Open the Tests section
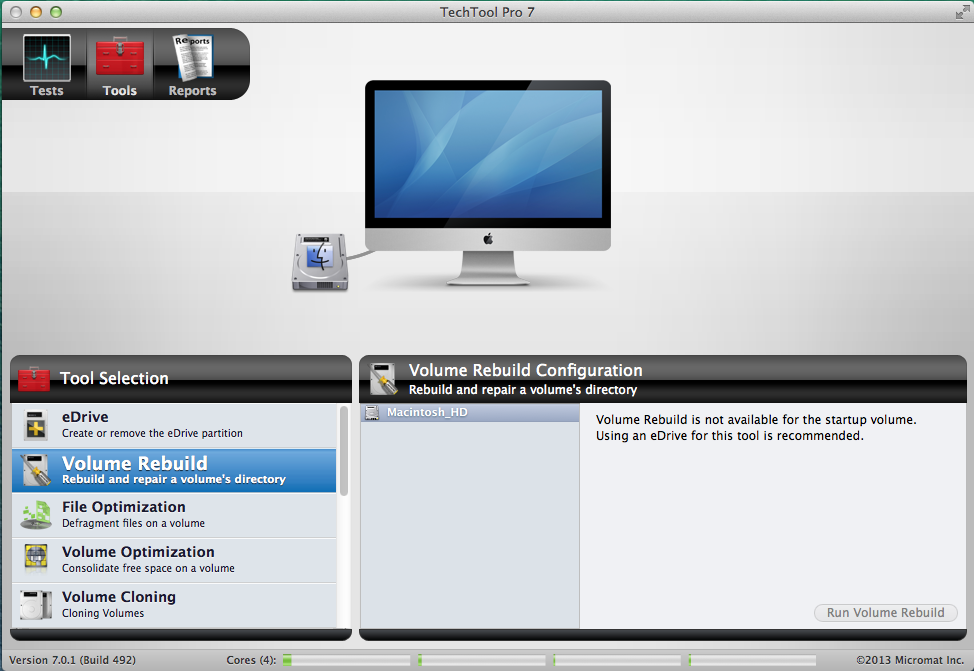The image size is (974, 671). 47,65
